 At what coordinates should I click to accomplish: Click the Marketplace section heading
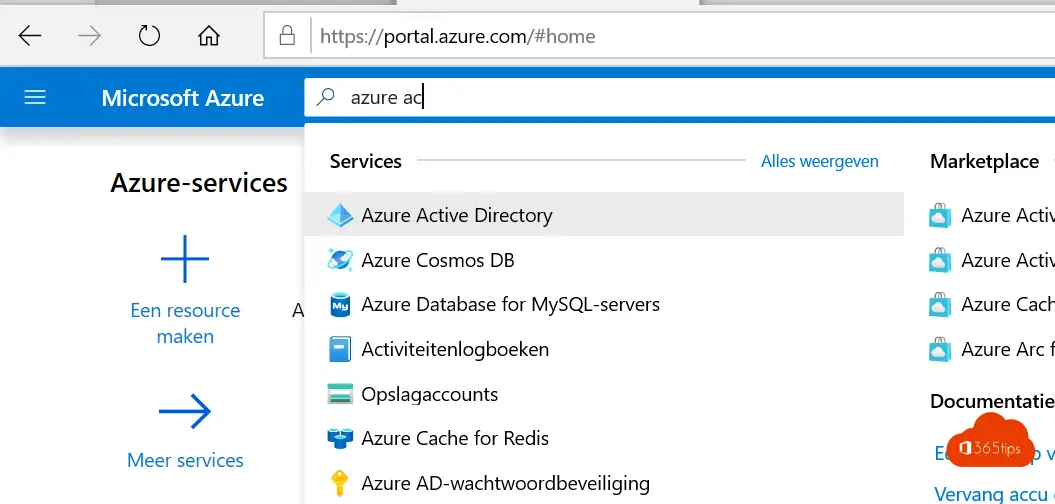(984, 161)
